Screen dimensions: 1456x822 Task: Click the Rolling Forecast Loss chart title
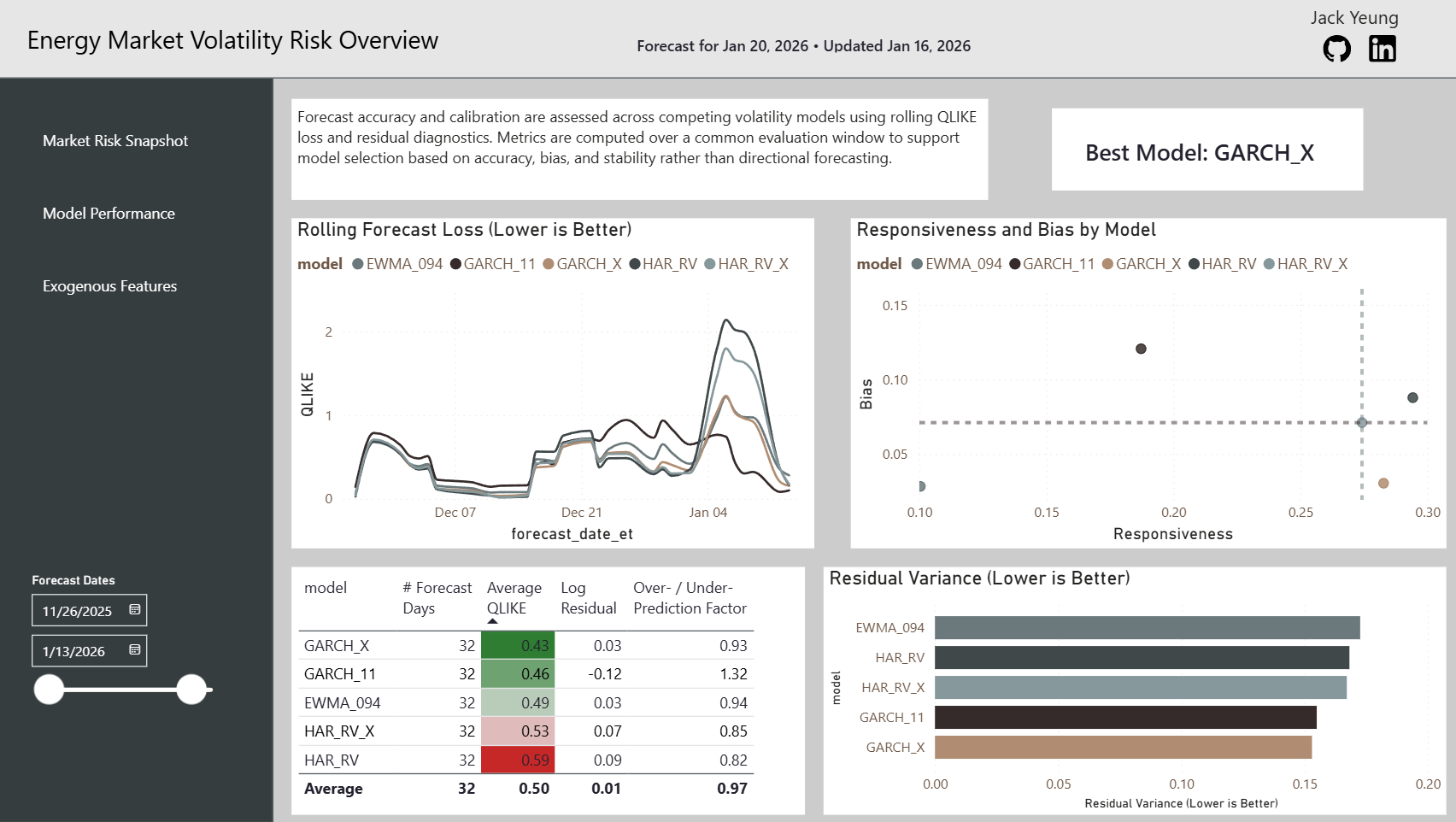(x=465, y=230)
